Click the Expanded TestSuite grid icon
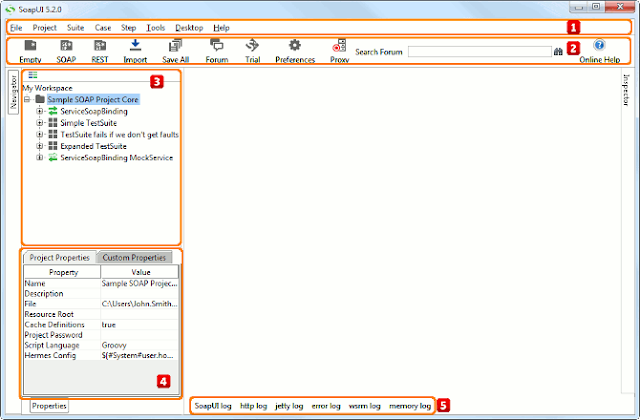 coord(53,146)
